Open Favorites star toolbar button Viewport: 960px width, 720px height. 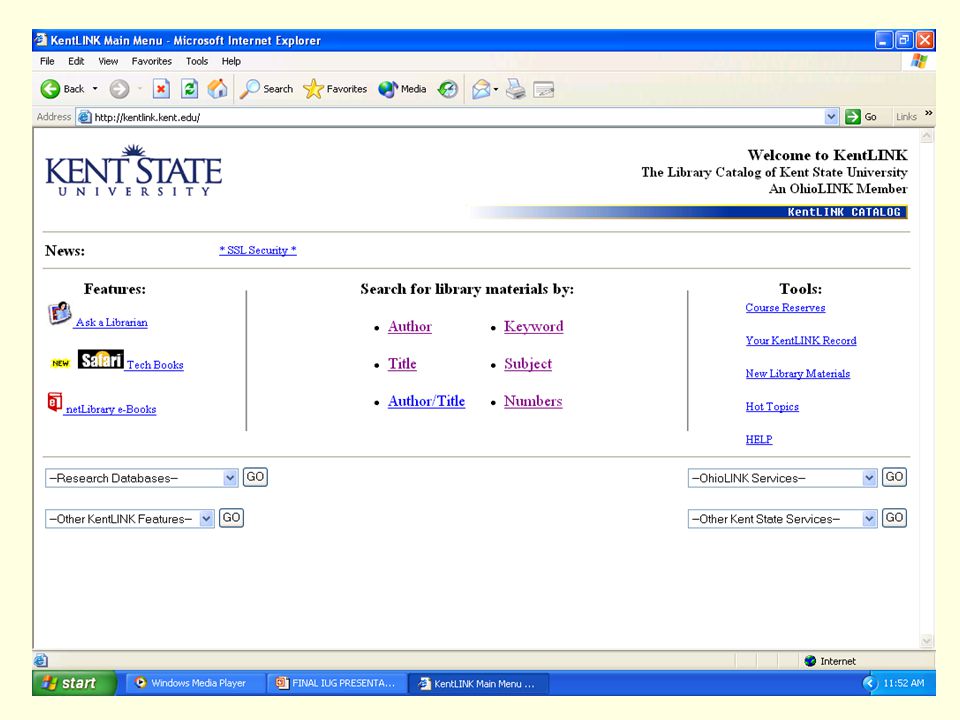pyautogui.click(x=335, y=89)
